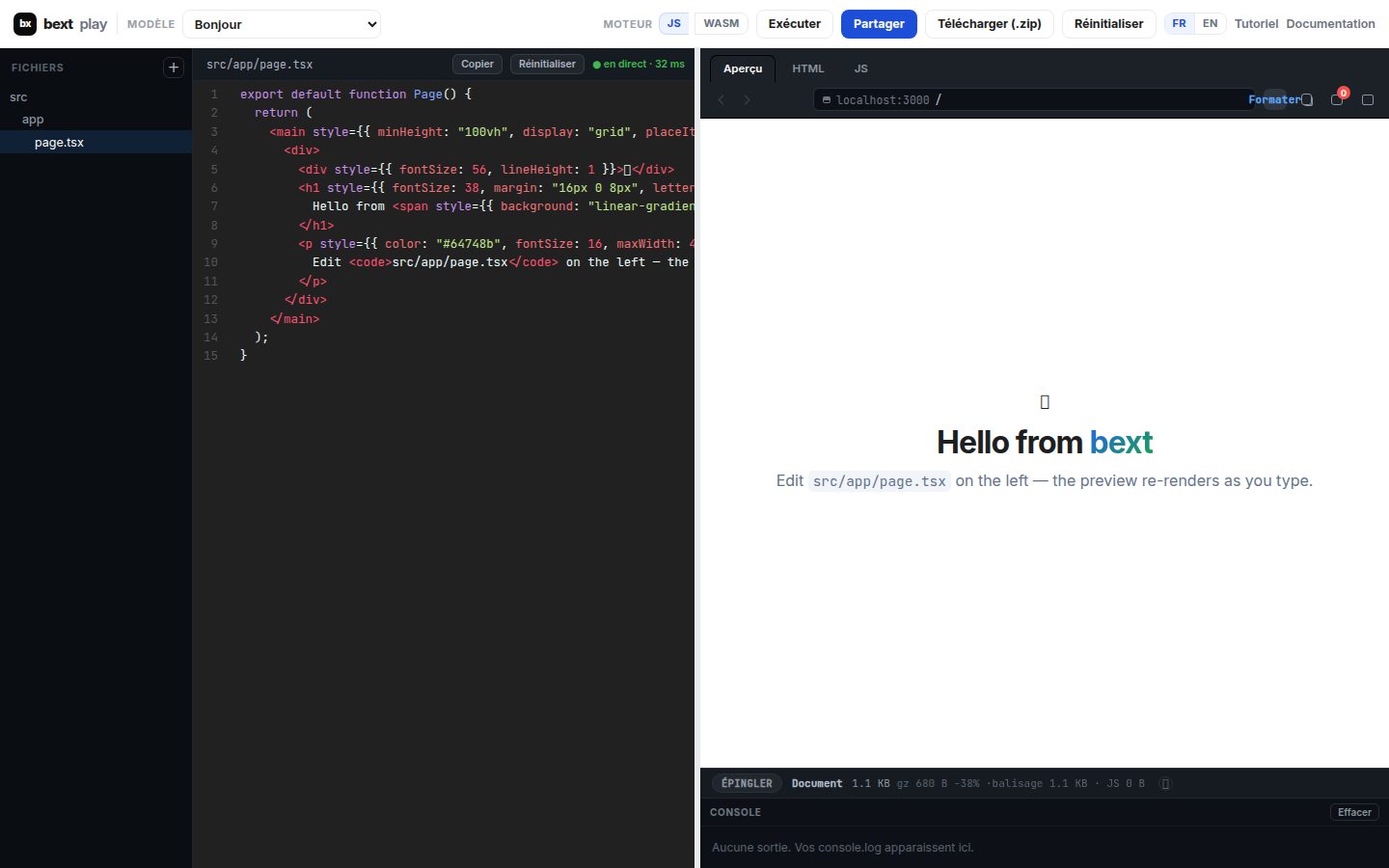Screen dimensions: 1389x868
Task: Click Réinitialiser in the editor header
Action: pyautogui.click(x=547, y=65)
